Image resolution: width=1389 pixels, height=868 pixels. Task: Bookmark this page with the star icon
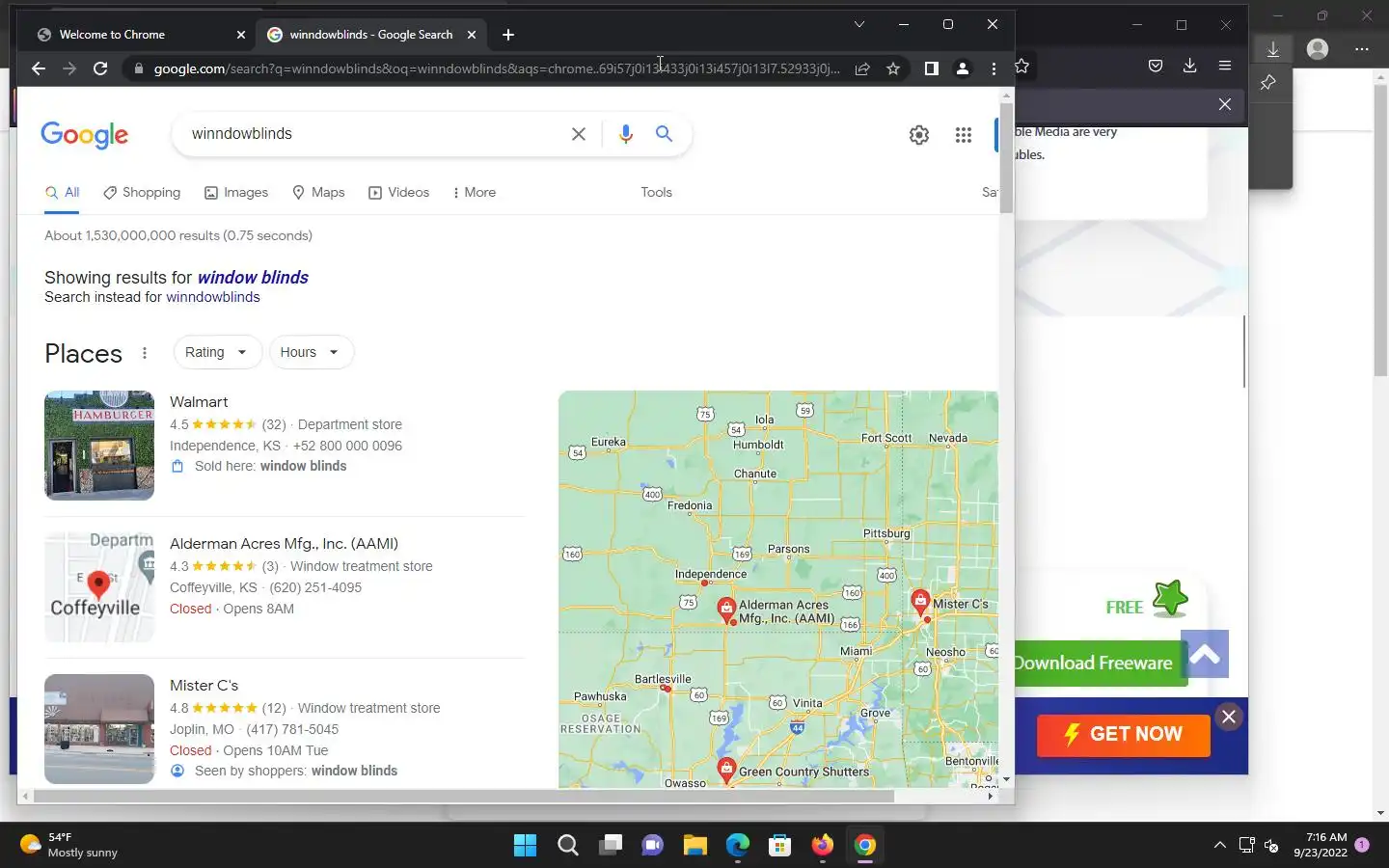[893, 68]
